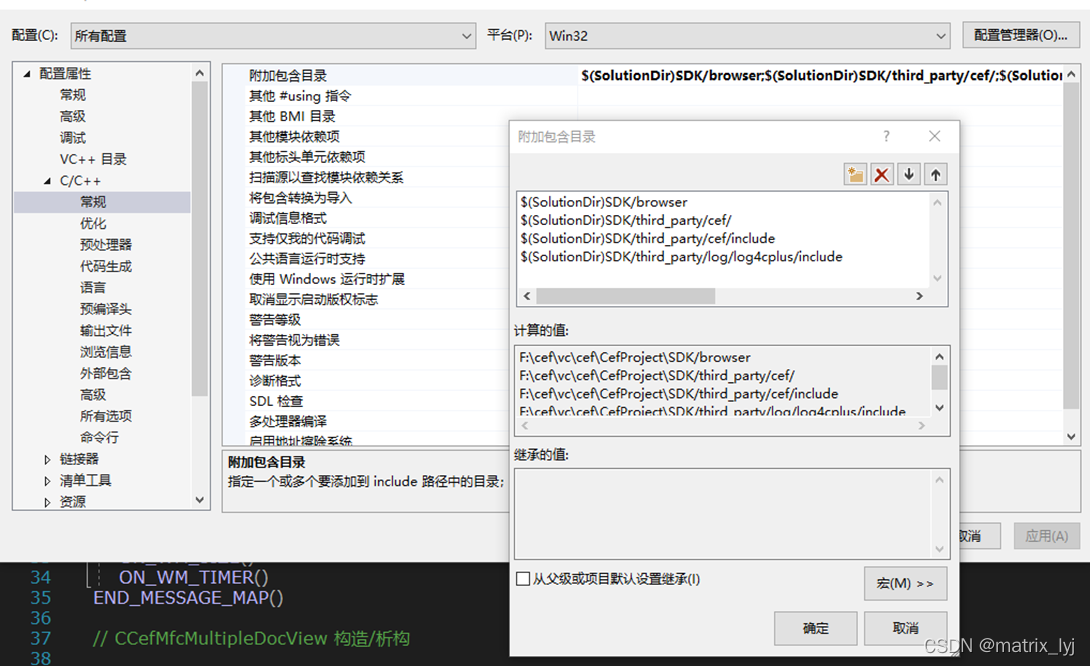Select 常规 under C/C++
The width and height of the screenshot is (1090, 666).
pos(93,202)
